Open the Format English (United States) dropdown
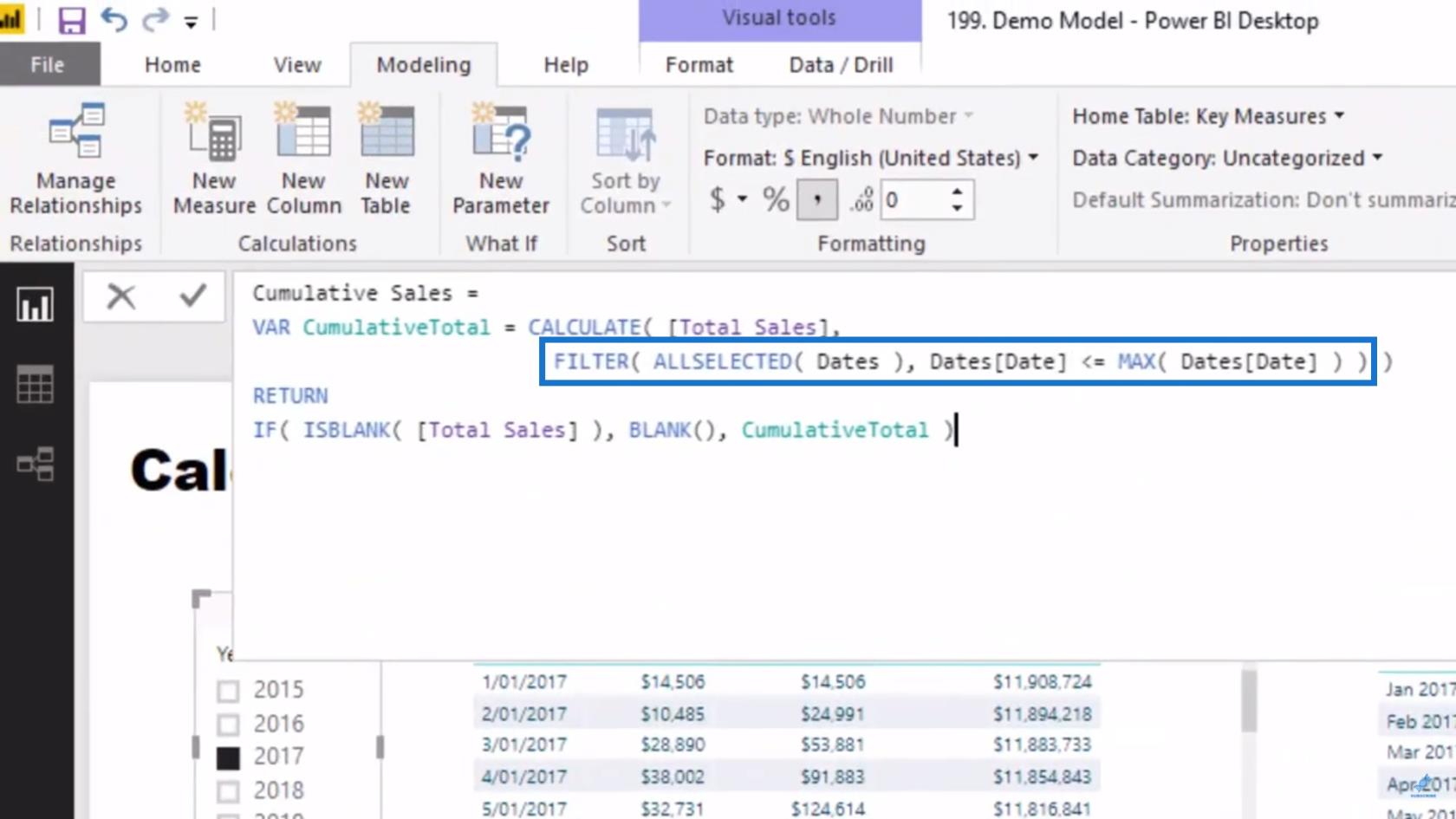The width and height of the screenshot is (1456, 819). point(870,159)
